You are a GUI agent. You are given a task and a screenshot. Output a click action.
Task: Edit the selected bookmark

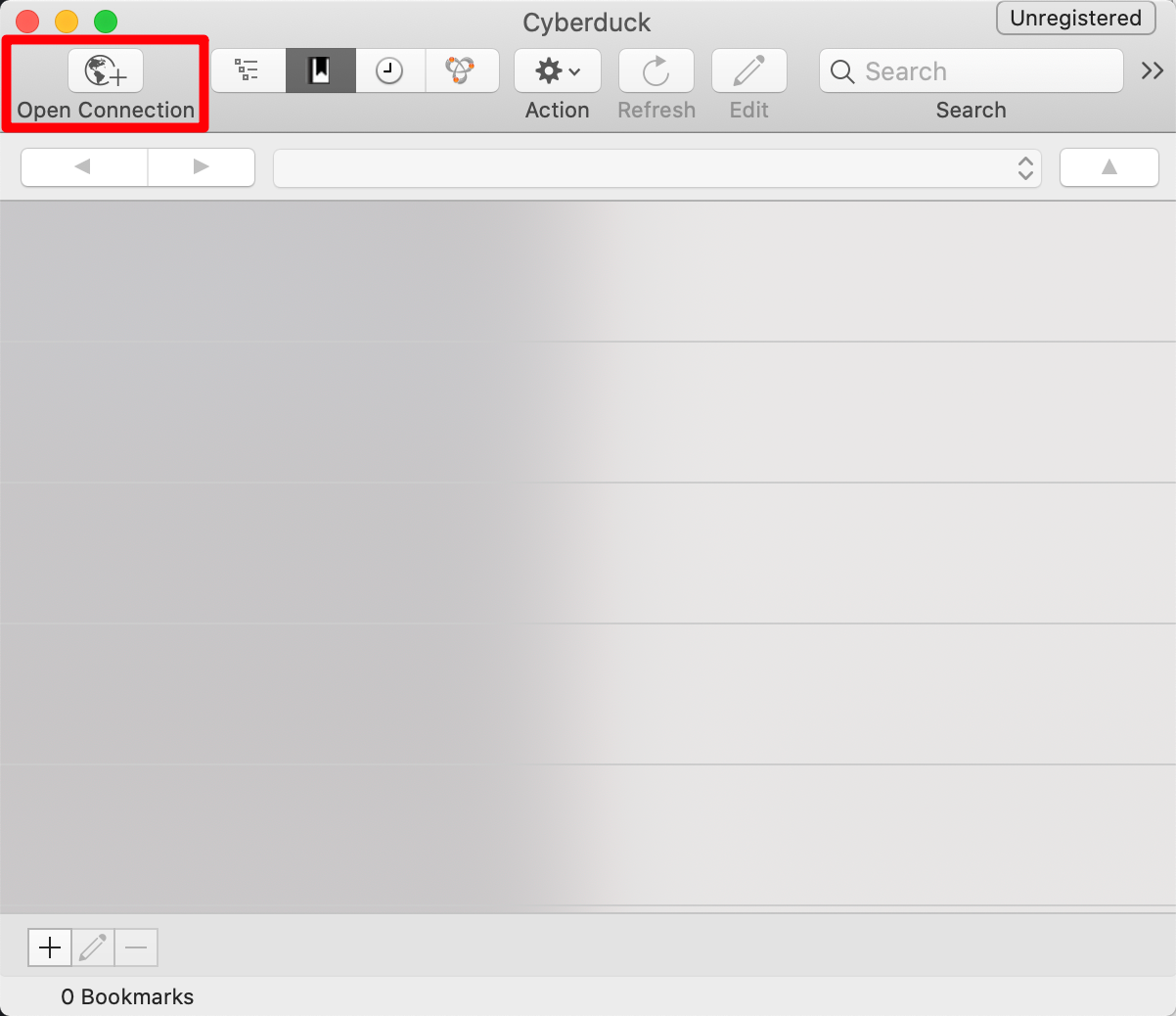(93, 947)
